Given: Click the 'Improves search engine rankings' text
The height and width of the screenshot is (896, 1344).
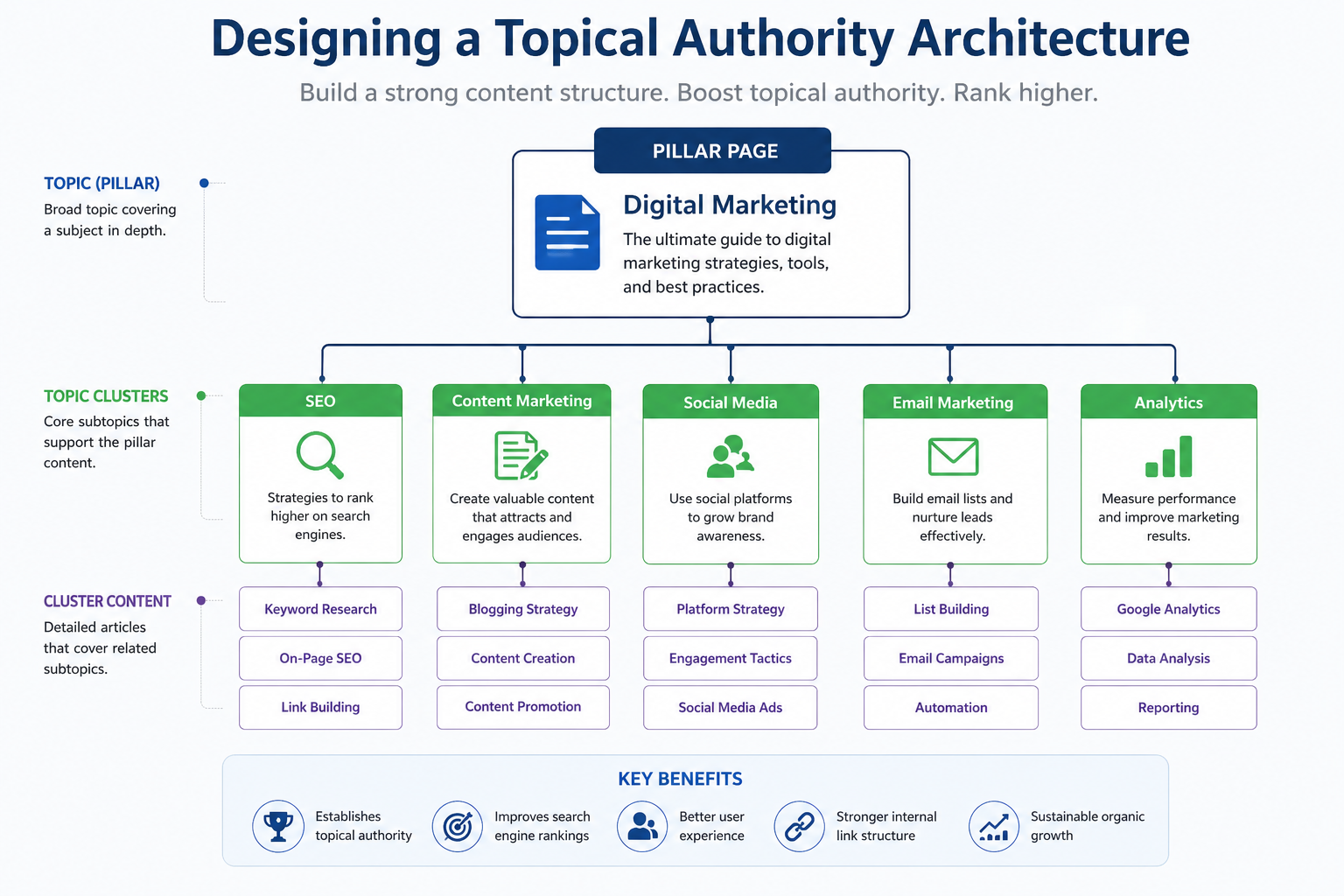Looking at the screenshot, I should click(542, 826).
